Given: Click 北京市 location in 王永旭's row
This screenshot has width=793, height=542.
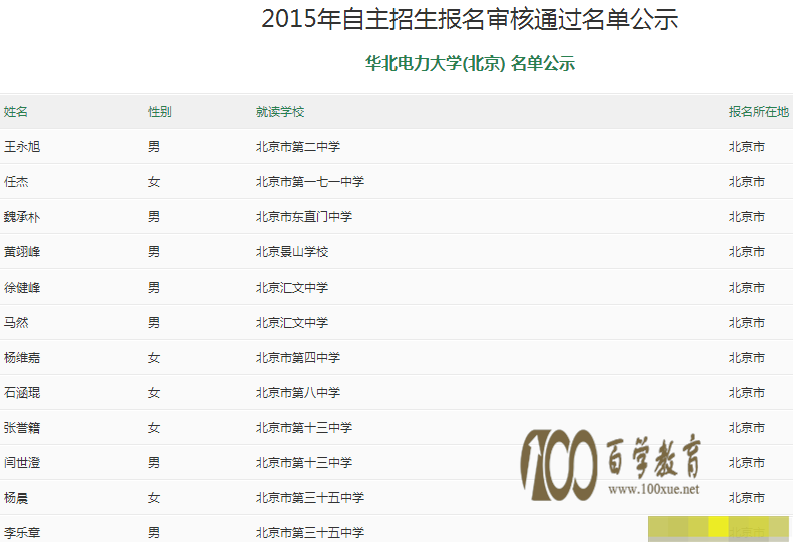Looking at the screenshot, I should [746, 147].
